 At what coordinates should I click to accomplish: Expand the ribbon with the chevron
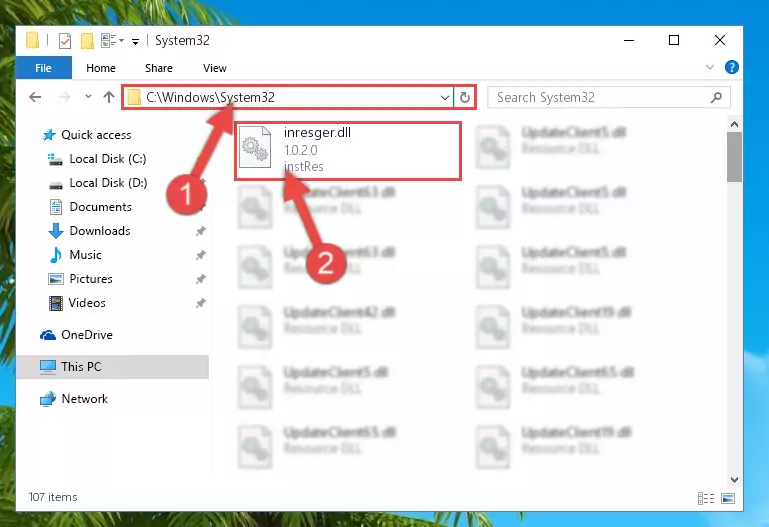[710, 67]
